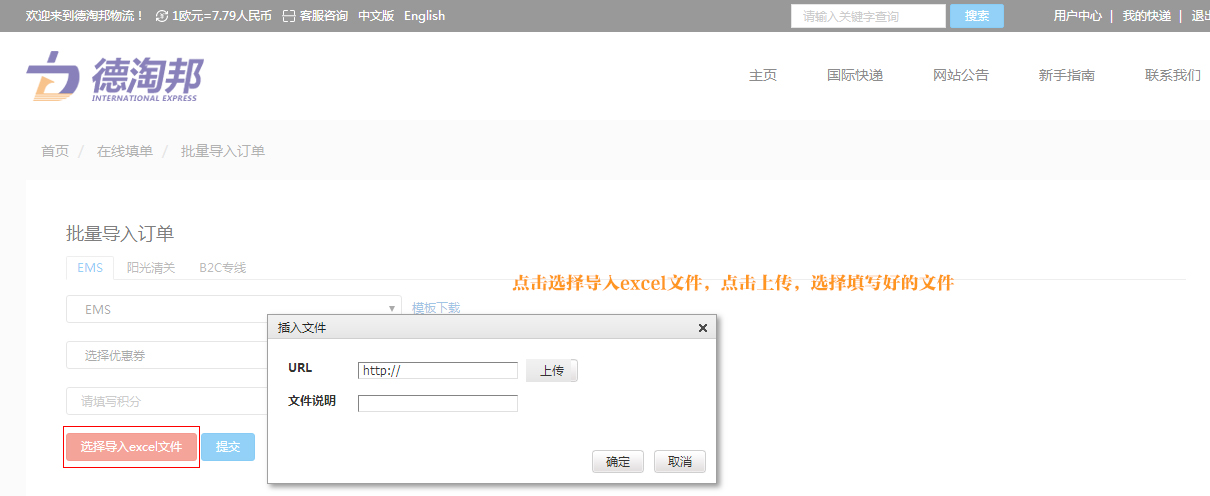Image resolution: width=1210 pixels, height=496 pixels.
Task: Click the euro exchange rate refresh icon
Action: pyautogui.click(x=162, y=16)
